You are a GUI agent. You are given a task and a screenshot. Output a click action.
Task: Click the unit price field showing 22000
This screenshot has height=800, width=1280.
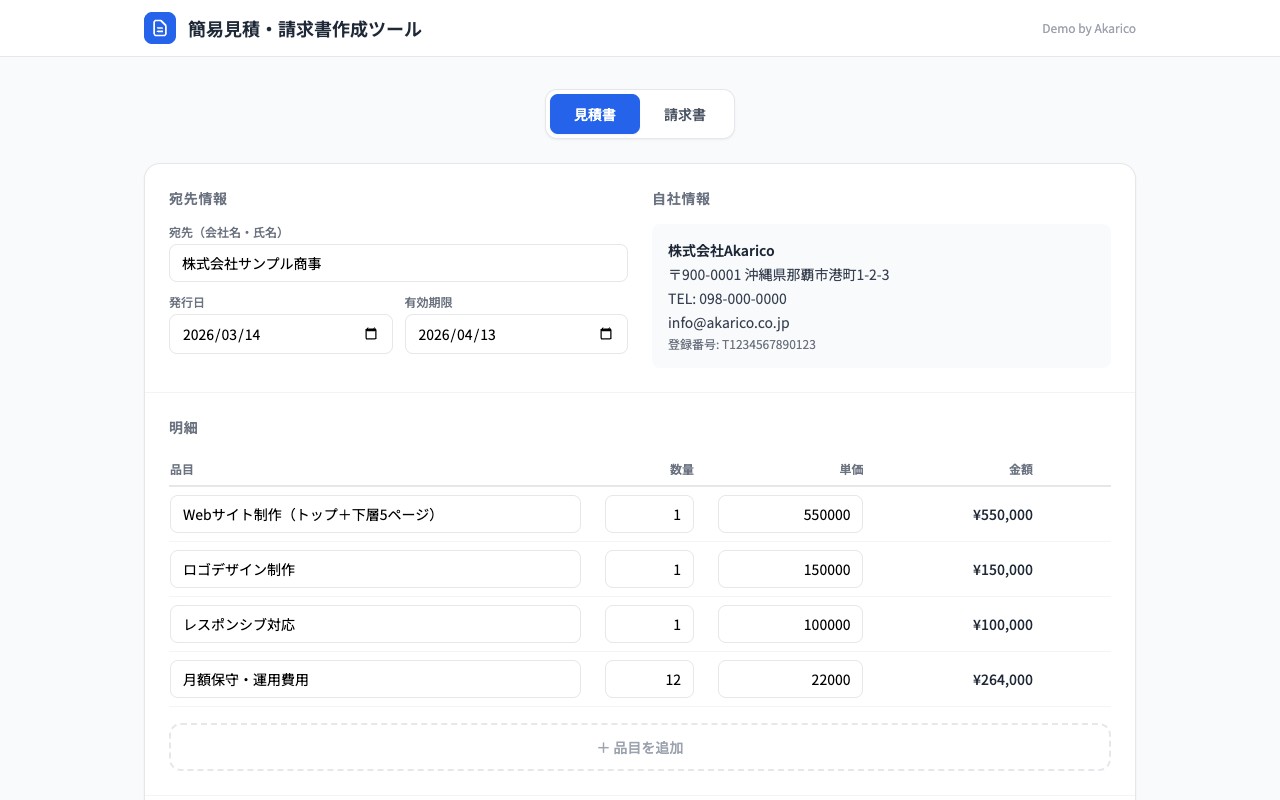pos(790,679)
